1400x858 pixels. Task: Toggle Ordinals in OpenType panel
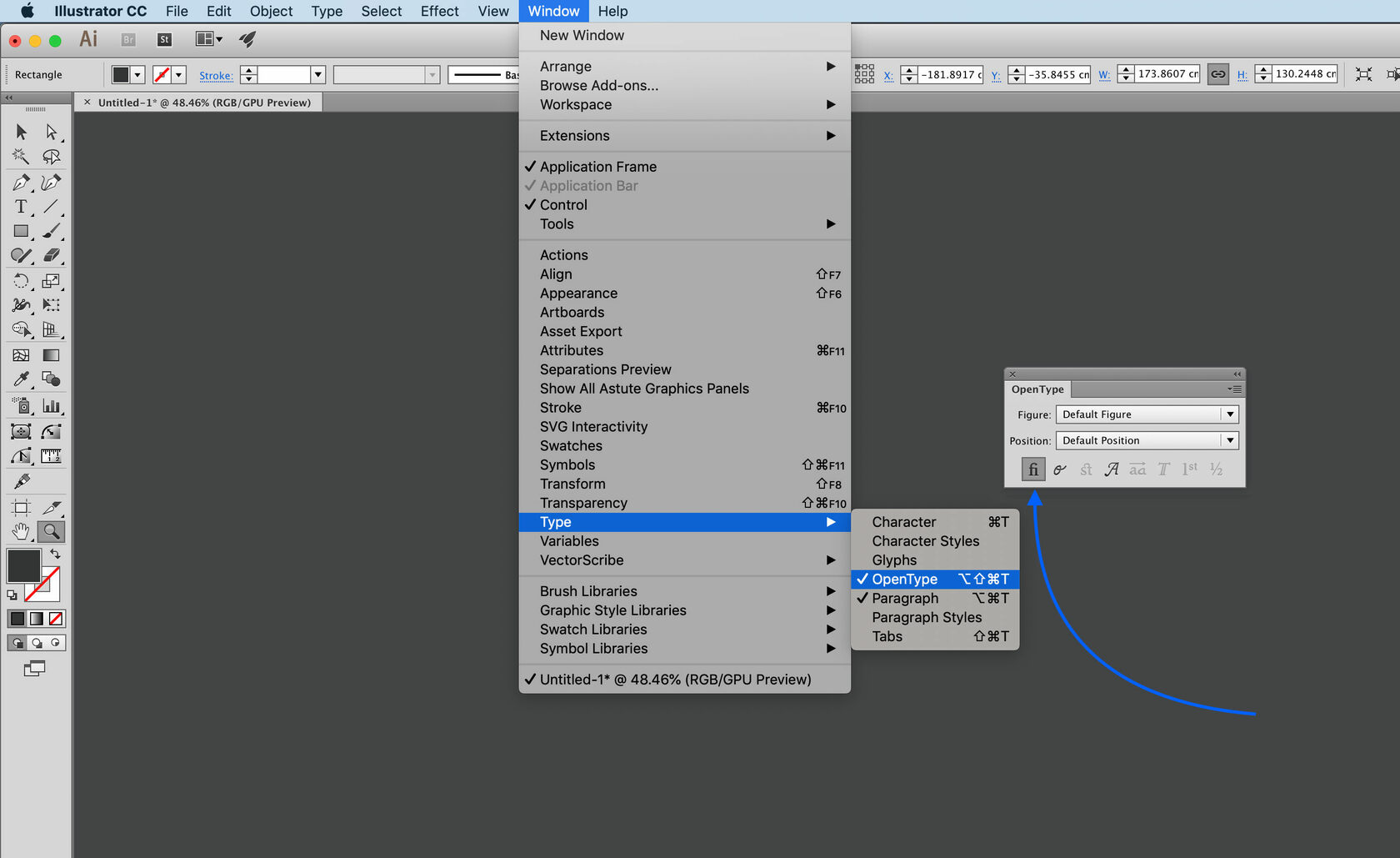[1190, 469]
